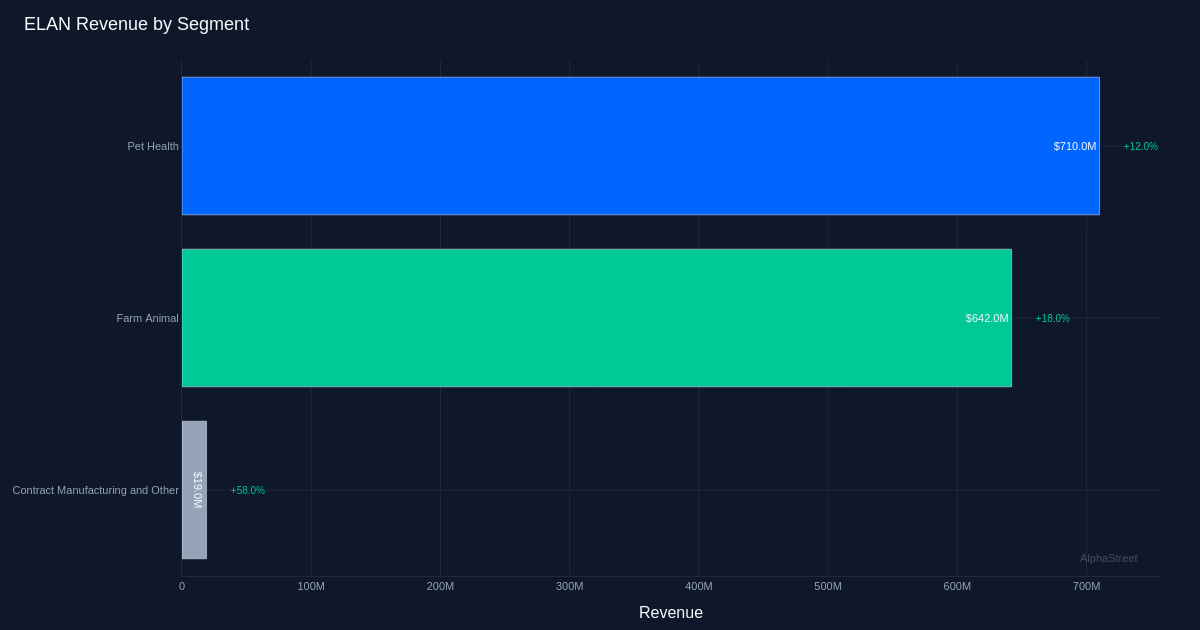Click the rotated '$19.0M' value label
The width and height of the screenshot is (1200, 630).
point(197,490)
